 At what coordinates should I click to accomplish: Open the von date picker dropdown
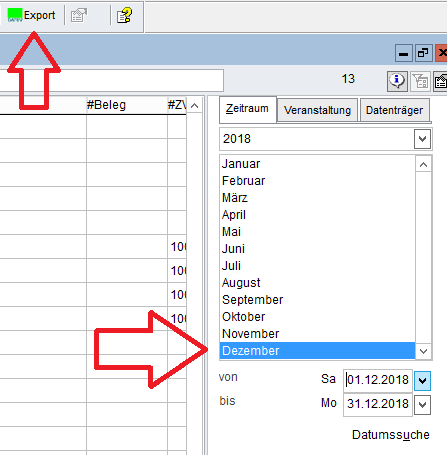(422, 381)
